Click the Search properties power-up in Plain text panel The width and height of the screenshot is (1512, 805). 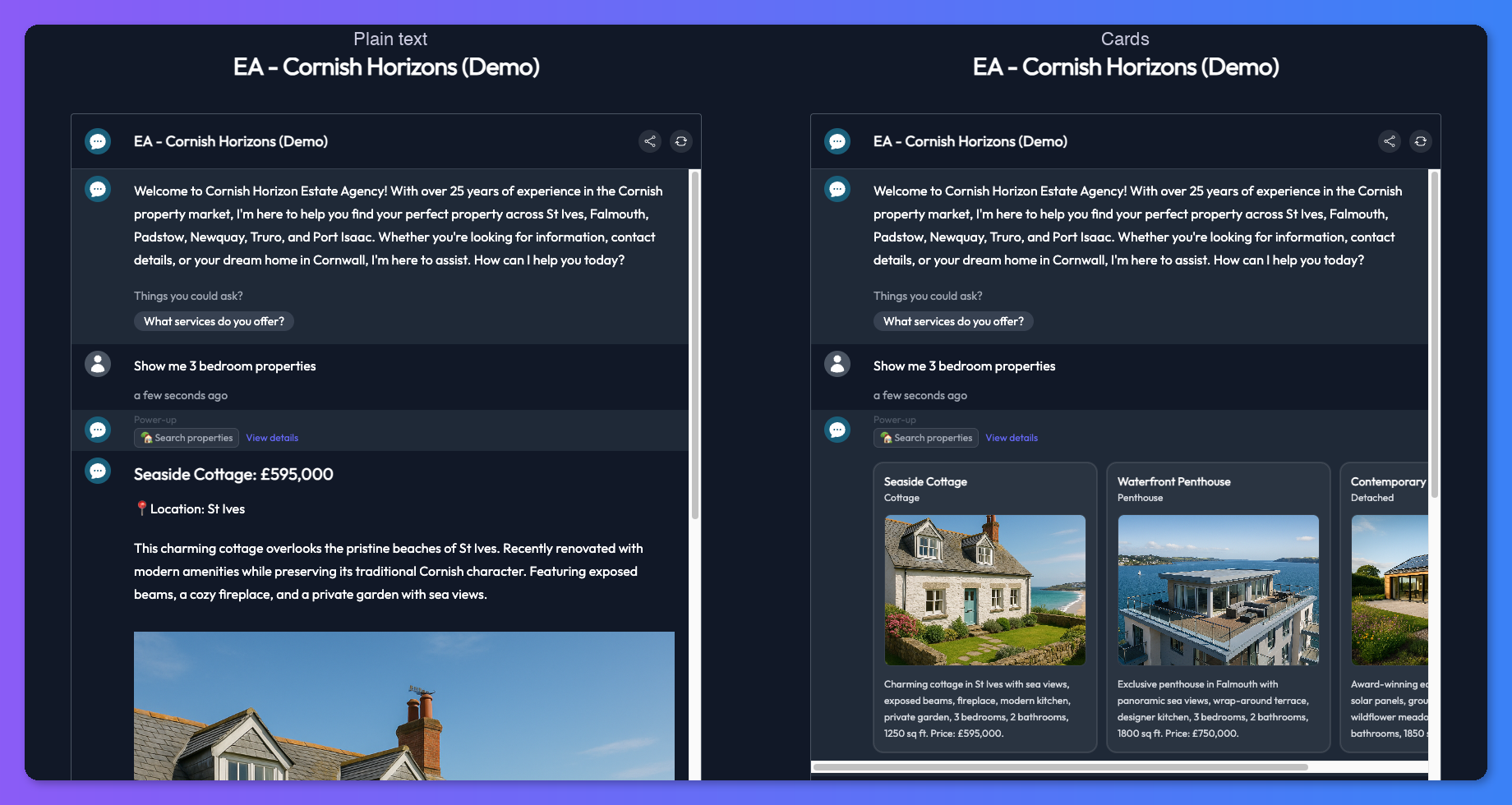click(186, 438)
